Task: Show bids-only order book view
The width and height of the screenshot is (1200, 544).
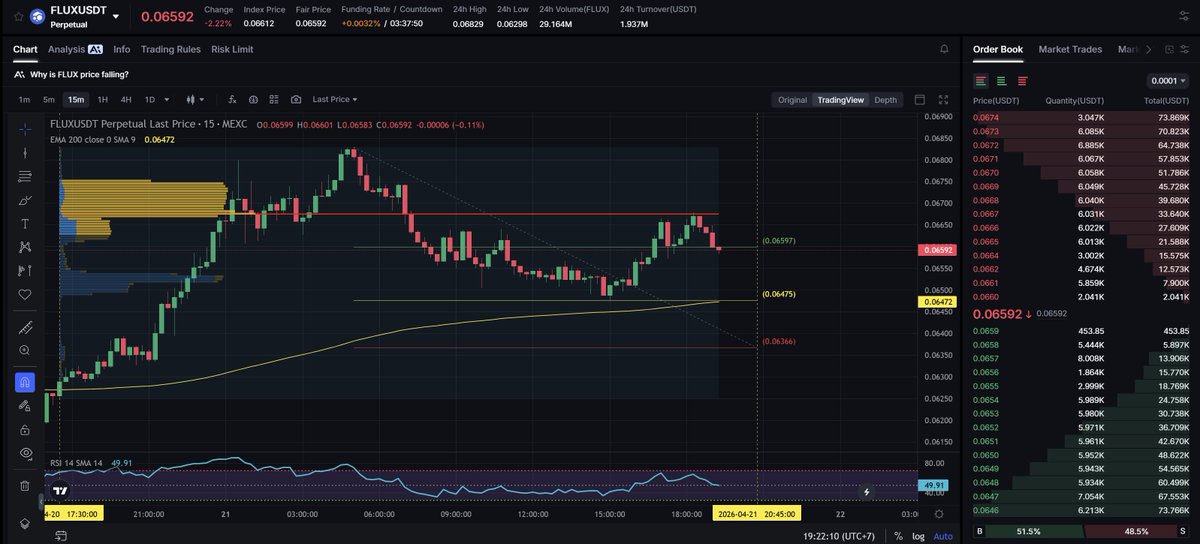Action: pos(1001,81)
